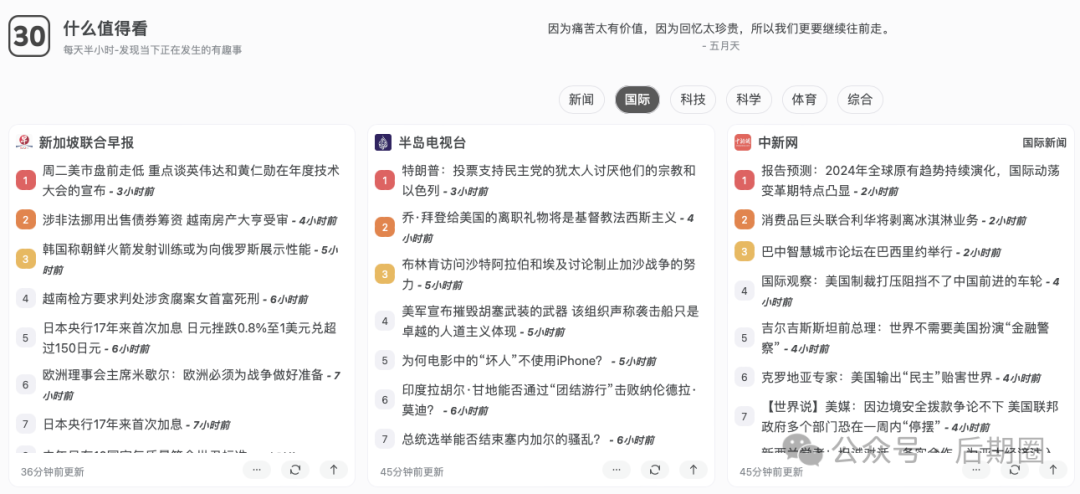Screen dimensions: 1080x494
Task: Jump to top of 半岛电视台 card
Action: [693, 469]
